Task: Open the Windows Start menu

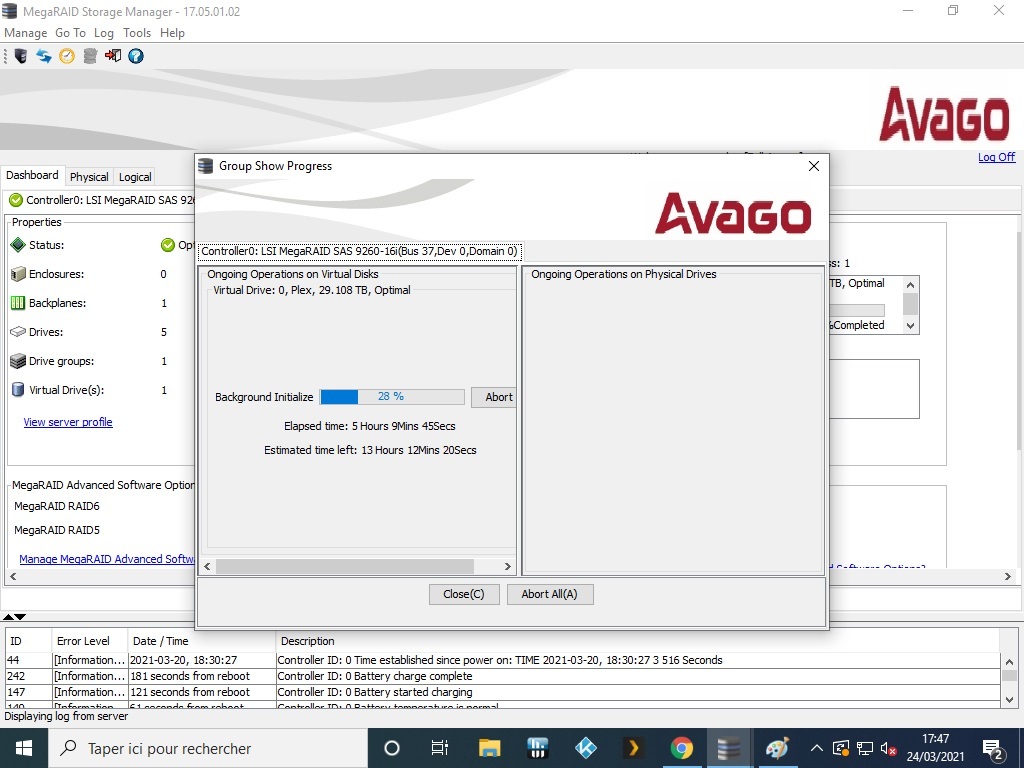Action: tap(24, 748)
